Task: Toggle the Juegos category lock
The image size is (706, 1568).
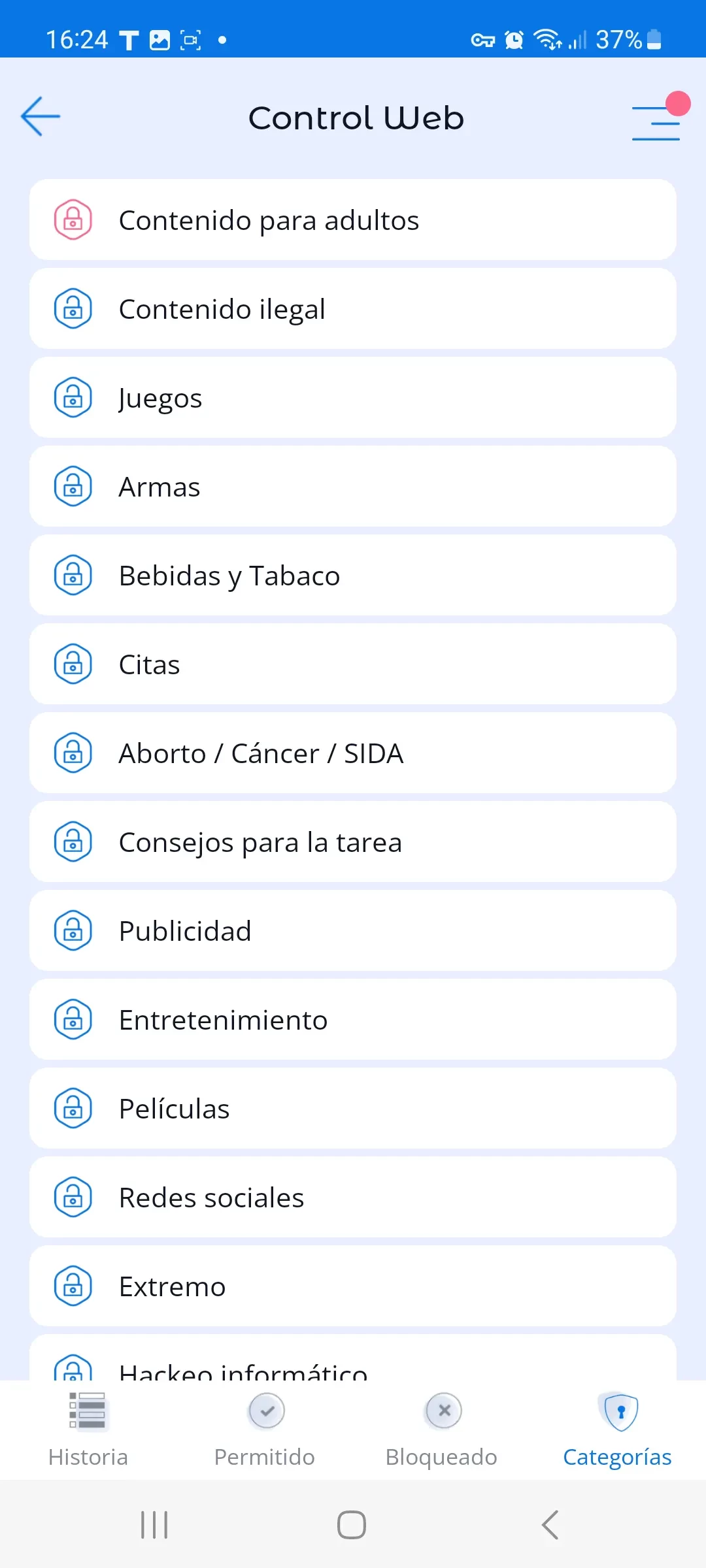Action: [x=73, y=397]
